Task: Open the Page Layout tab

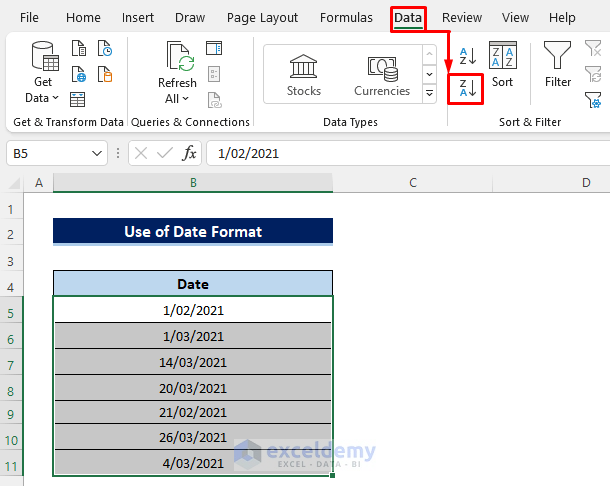Action: [263, 18]
